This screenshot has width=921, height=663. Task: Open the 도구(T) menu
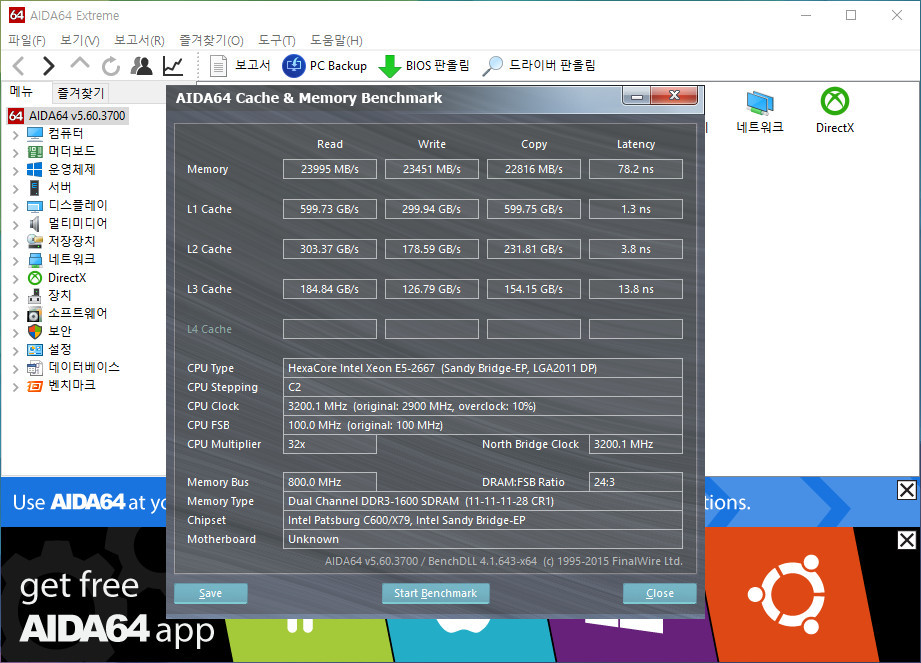(277, 41)
